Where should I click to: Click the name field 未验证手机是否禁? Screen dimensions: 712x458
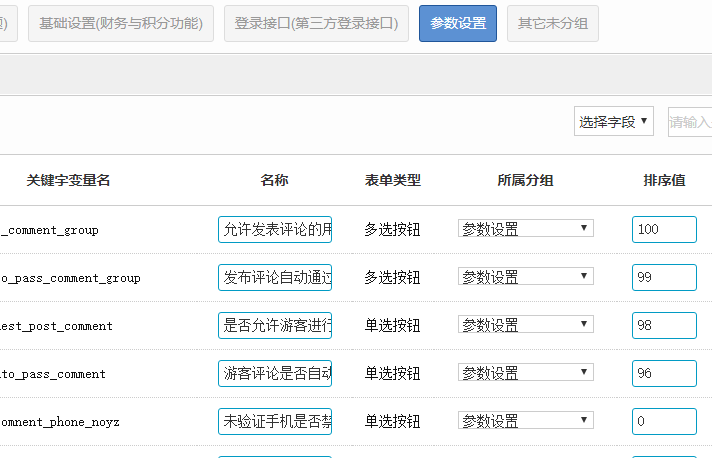(275, 421)
